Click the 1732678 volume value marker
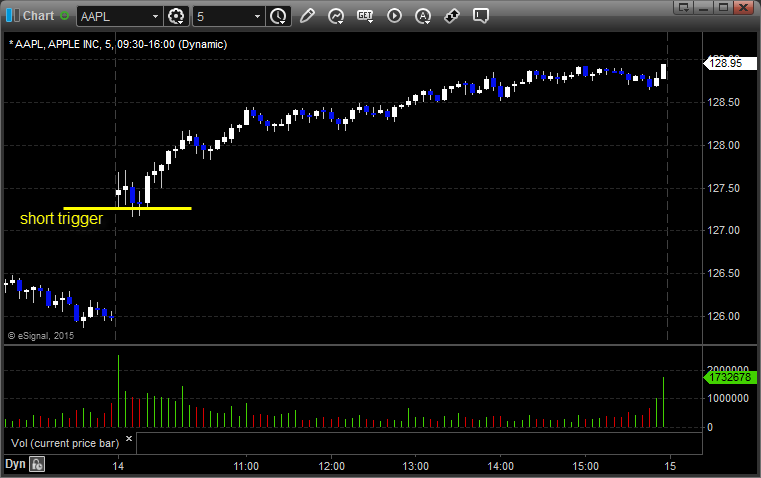This screenshot has width=761, height=478. pos(730,377)
